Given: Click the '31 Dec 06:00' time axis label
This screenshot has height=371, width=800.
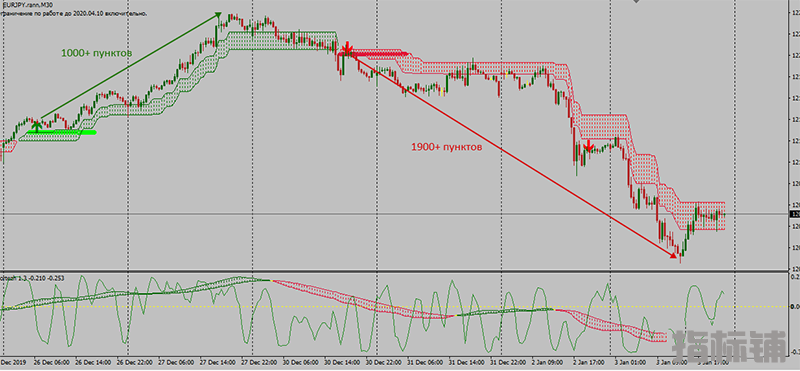Looking at the screenshot, I should pos(426,362).
